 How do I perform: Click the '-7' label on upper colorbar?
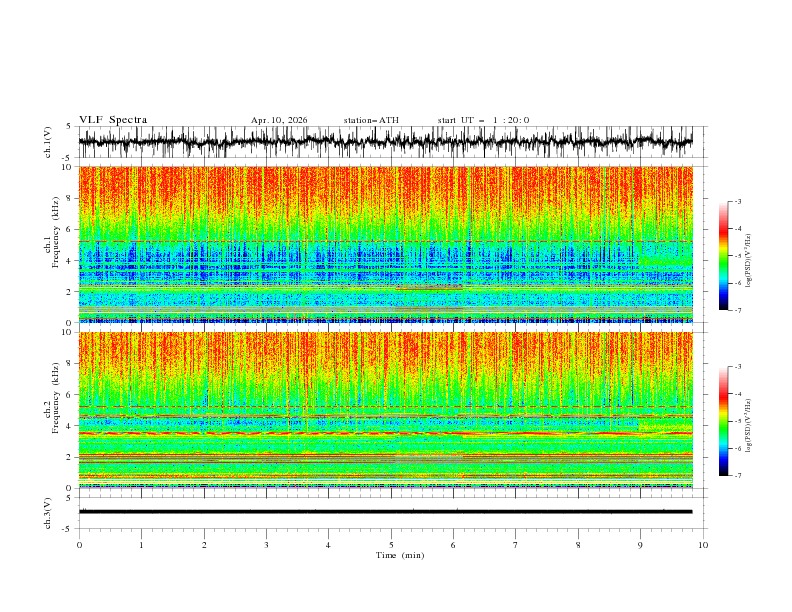737,310
